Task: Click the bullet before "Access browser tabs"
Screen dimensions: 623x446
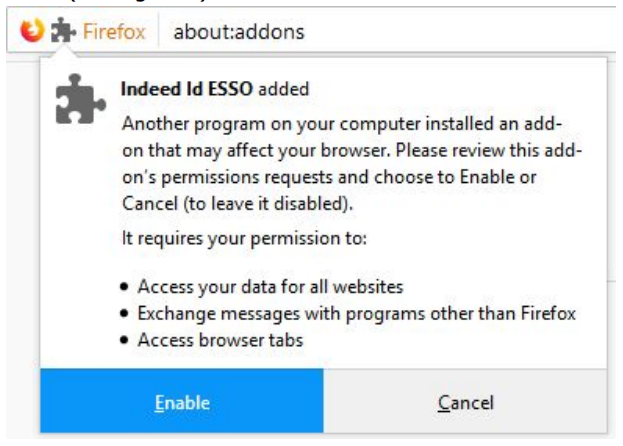Action: coord(124,340)
